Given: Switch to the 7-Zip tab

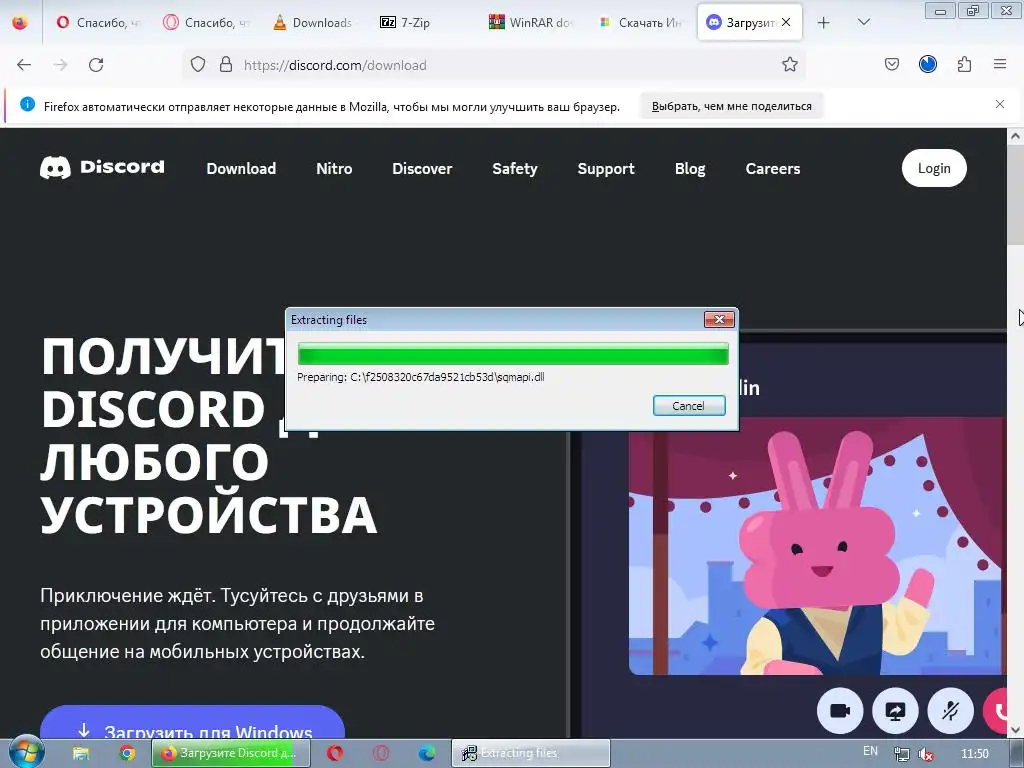Looking at the screenshot, I should click(x=423, y=23).
